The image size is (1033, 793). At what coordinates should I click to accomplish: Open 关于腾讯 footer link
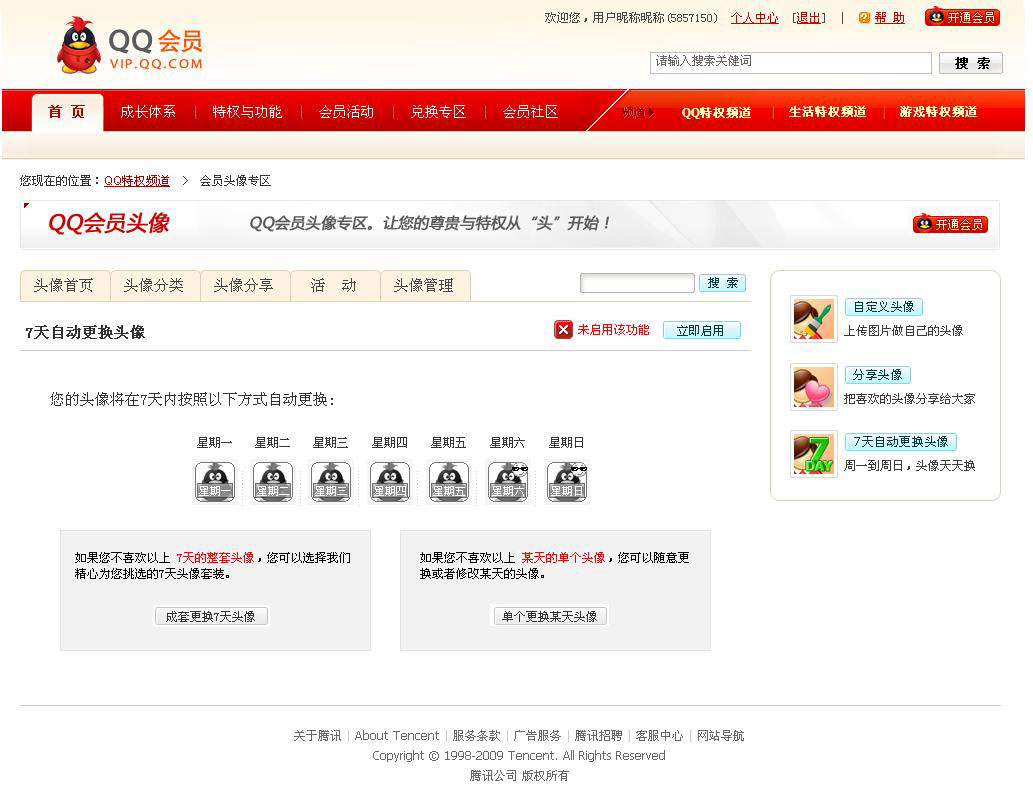tap(318, 736)
